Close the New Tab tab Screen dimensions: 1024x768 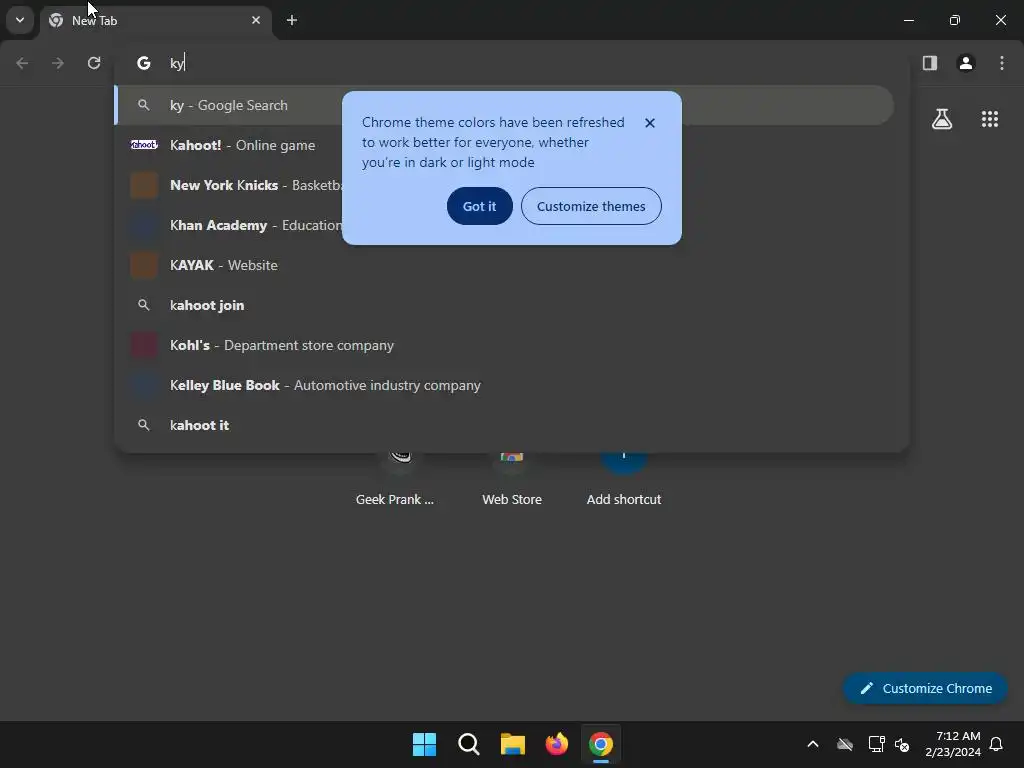coord(256,20)
